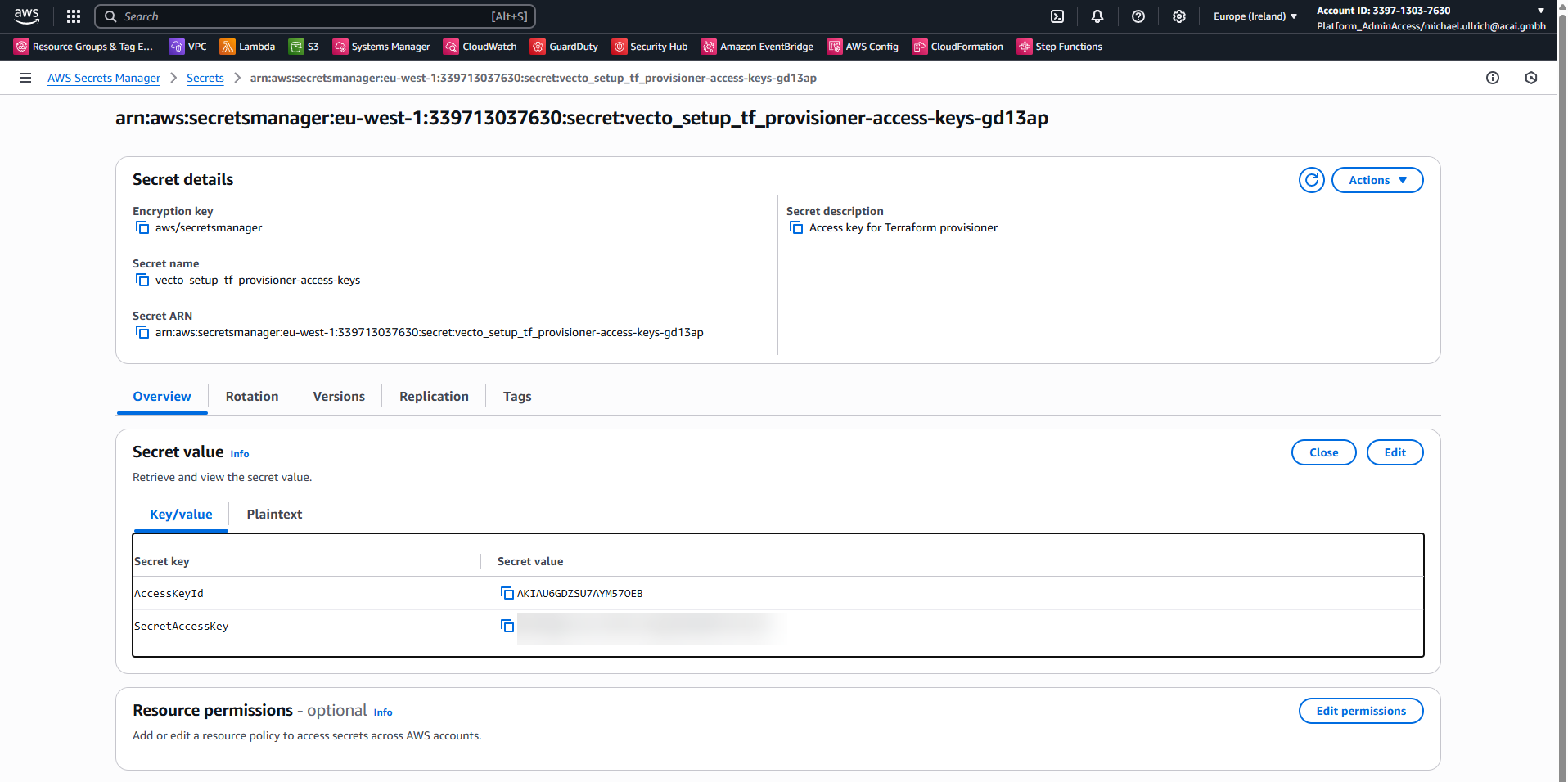
Task: Click the page vertical scrollbar
Action: point(1561,391)
